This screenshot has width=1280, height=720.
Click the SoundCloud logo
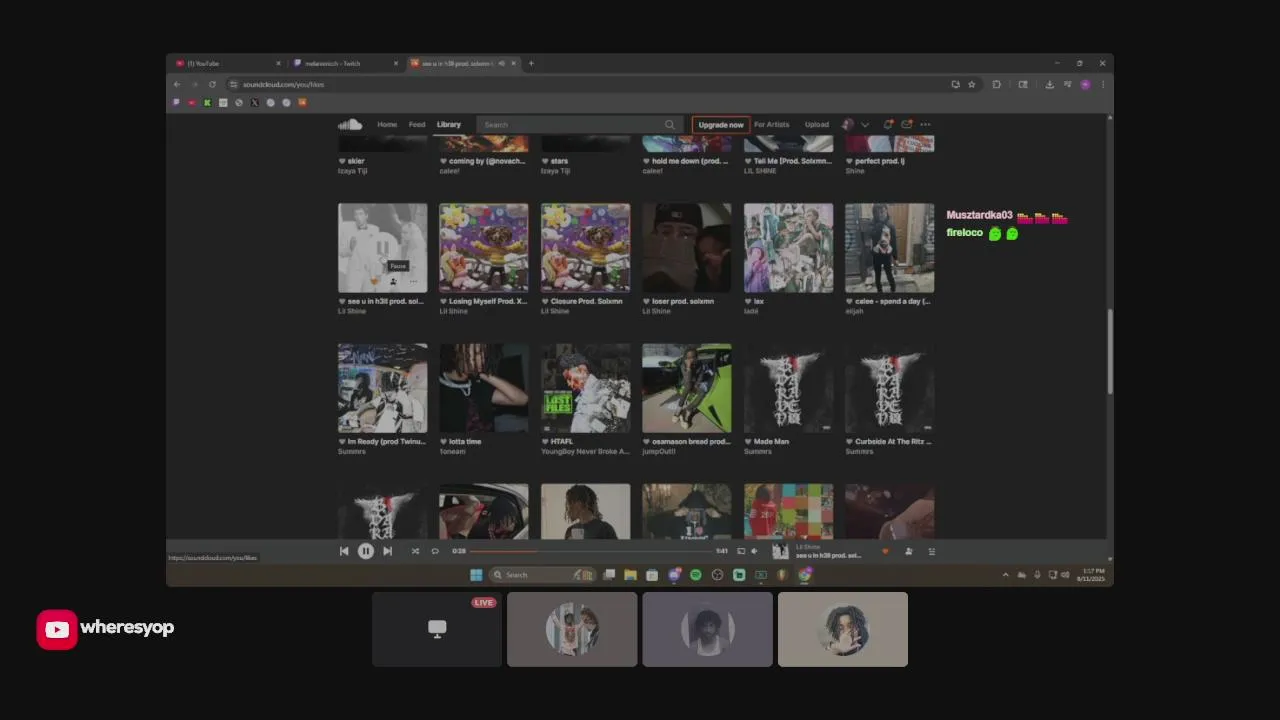point(350,124)
